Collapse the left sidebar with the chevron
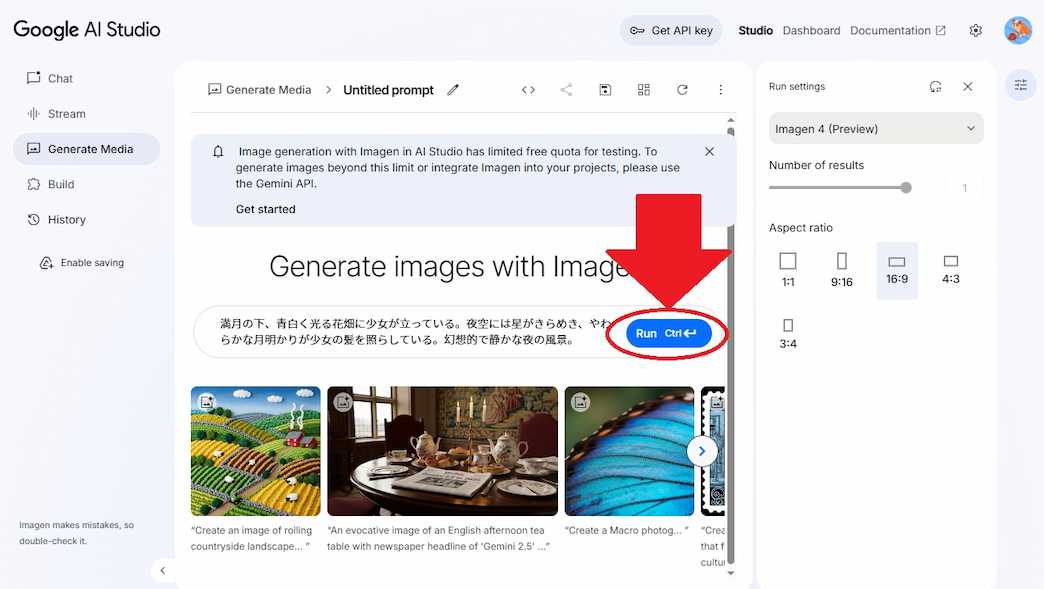Viewport: 1044px width, 589px height. 162,570
